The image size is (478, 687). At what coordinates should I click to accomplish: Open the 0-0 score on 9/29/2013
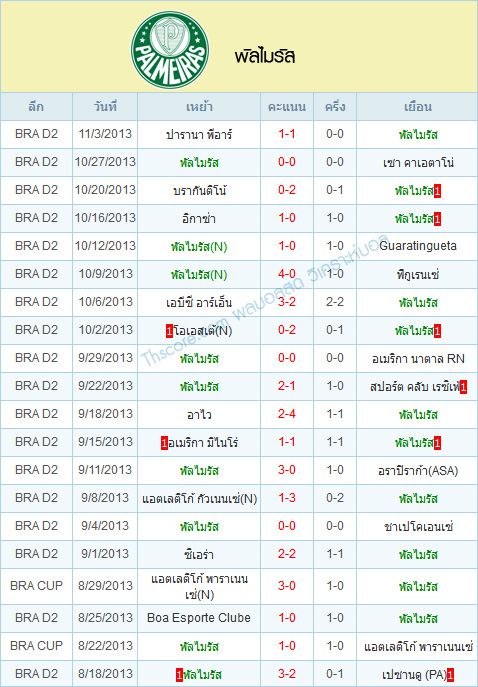click(x=287, y=358)
